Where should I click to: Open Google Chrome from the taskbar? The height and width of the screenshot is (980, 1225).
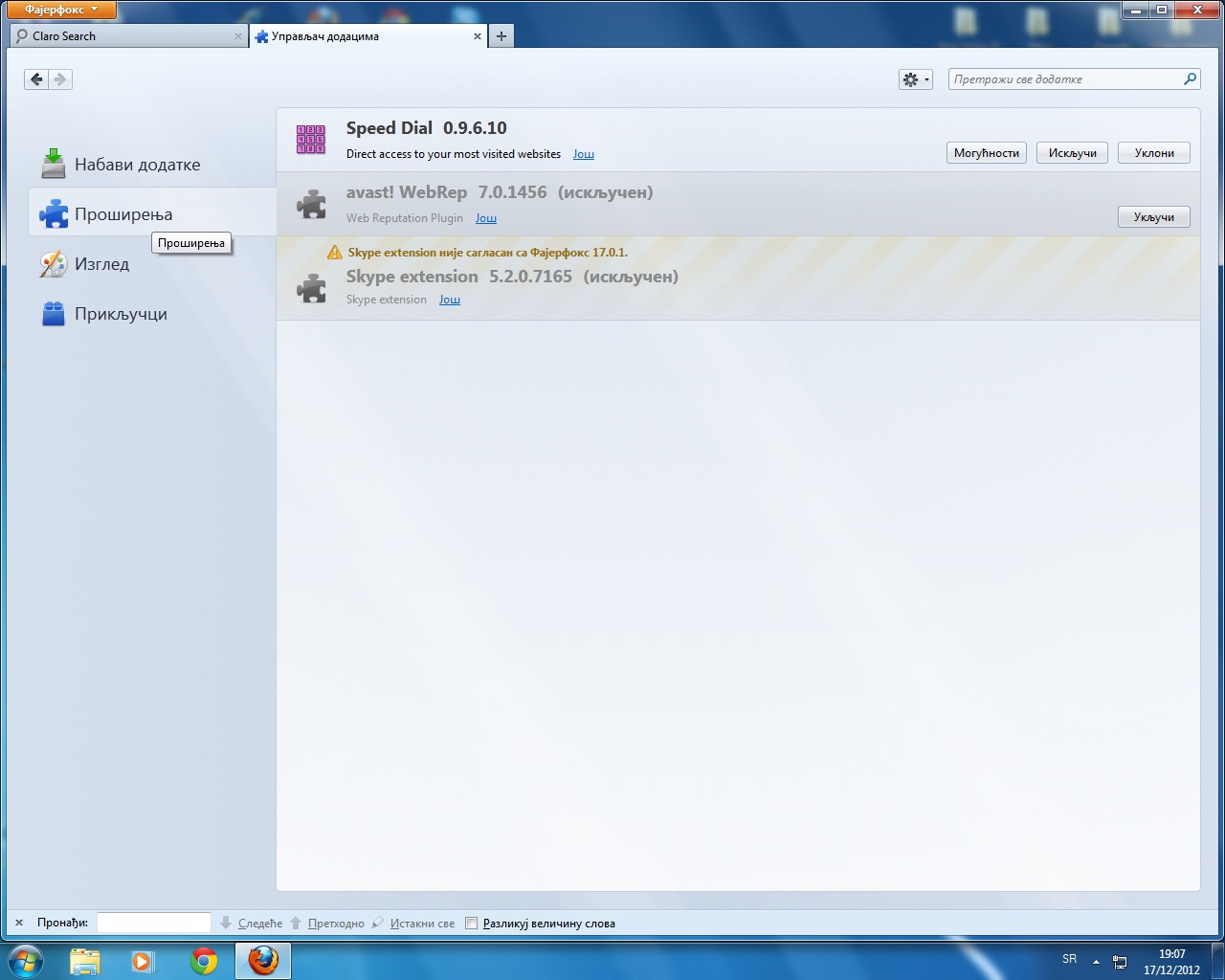pos(204,961)
